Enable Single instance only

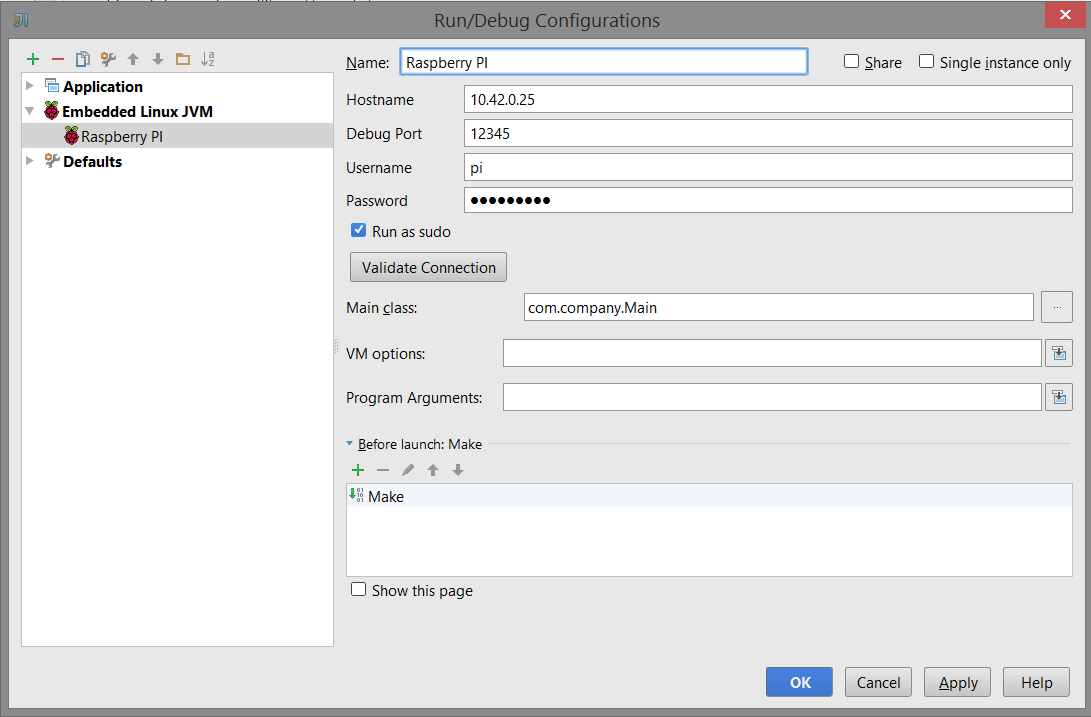click(926, 61)
